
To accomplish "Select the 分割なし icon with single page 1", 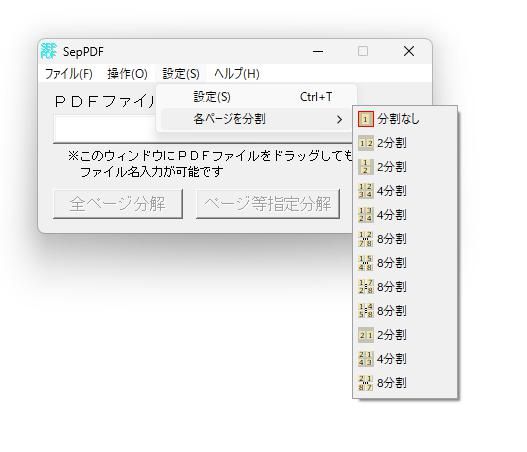I will point(366,119).
